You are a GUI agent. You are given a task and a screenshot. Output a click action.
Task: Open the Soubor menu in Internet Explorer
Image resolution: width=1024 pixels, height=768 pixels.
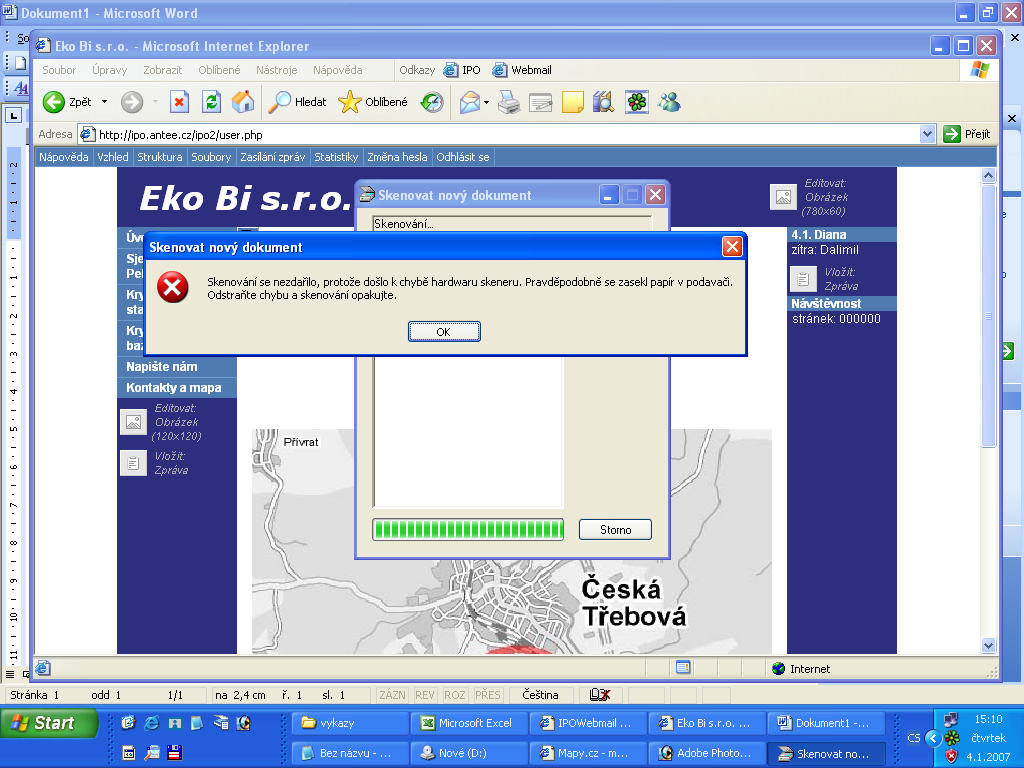(x=59, y=70)
